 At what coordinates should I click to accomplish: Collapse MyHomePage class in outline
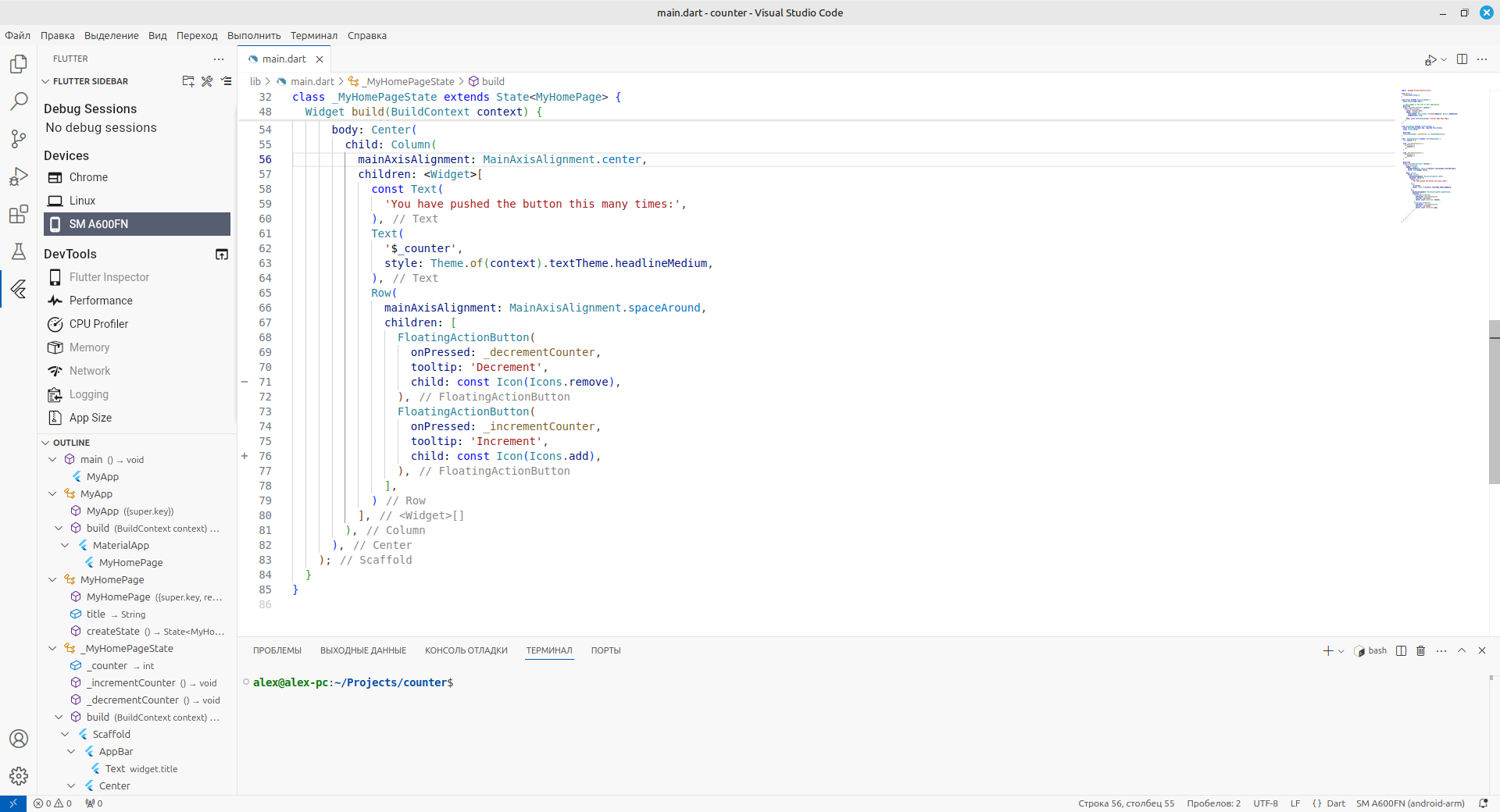[52, 580]
